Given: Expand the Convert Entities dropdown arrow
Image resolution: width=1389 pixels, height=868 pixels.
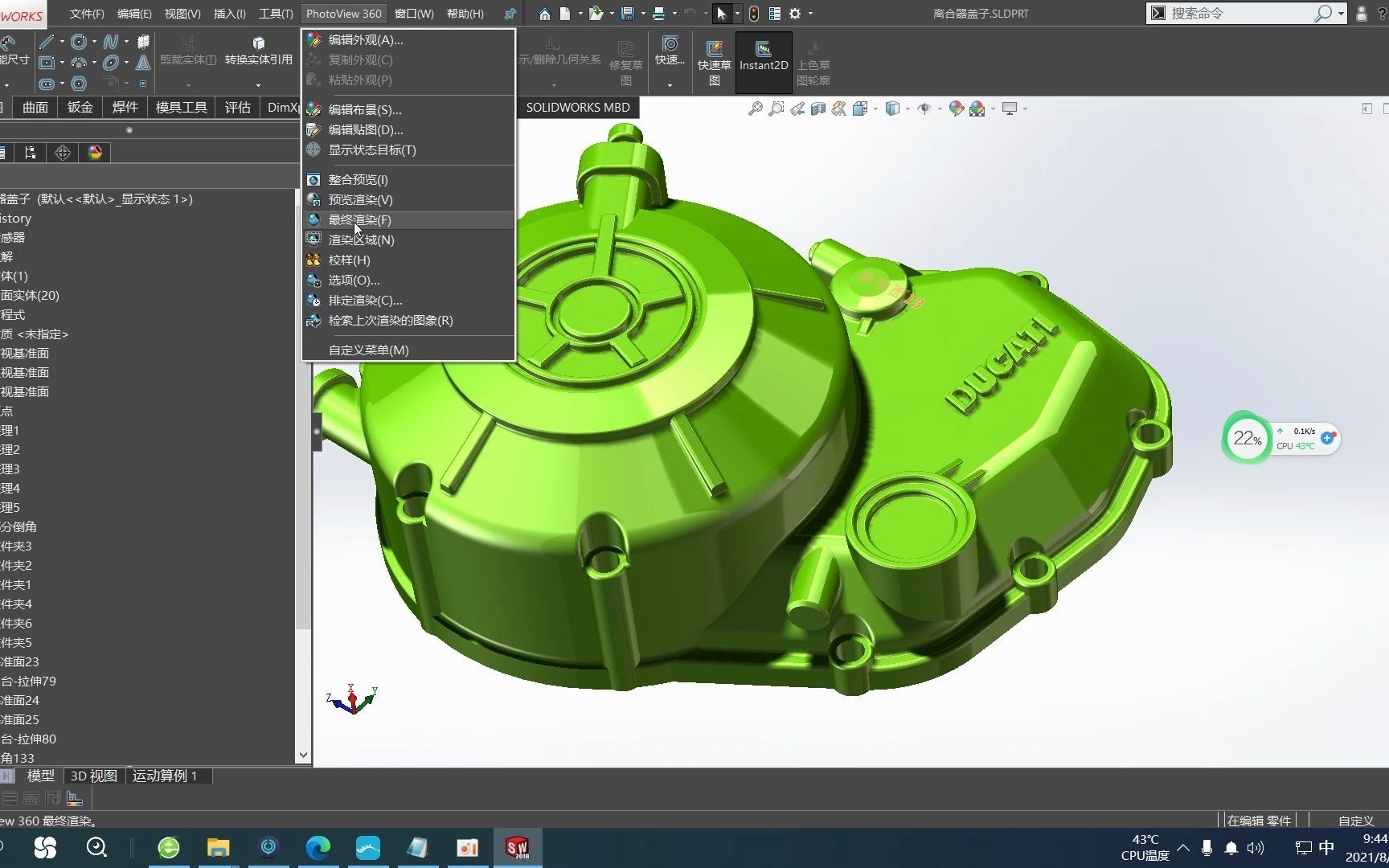Looking at the screenshot, I should click(x=259, y=84).
